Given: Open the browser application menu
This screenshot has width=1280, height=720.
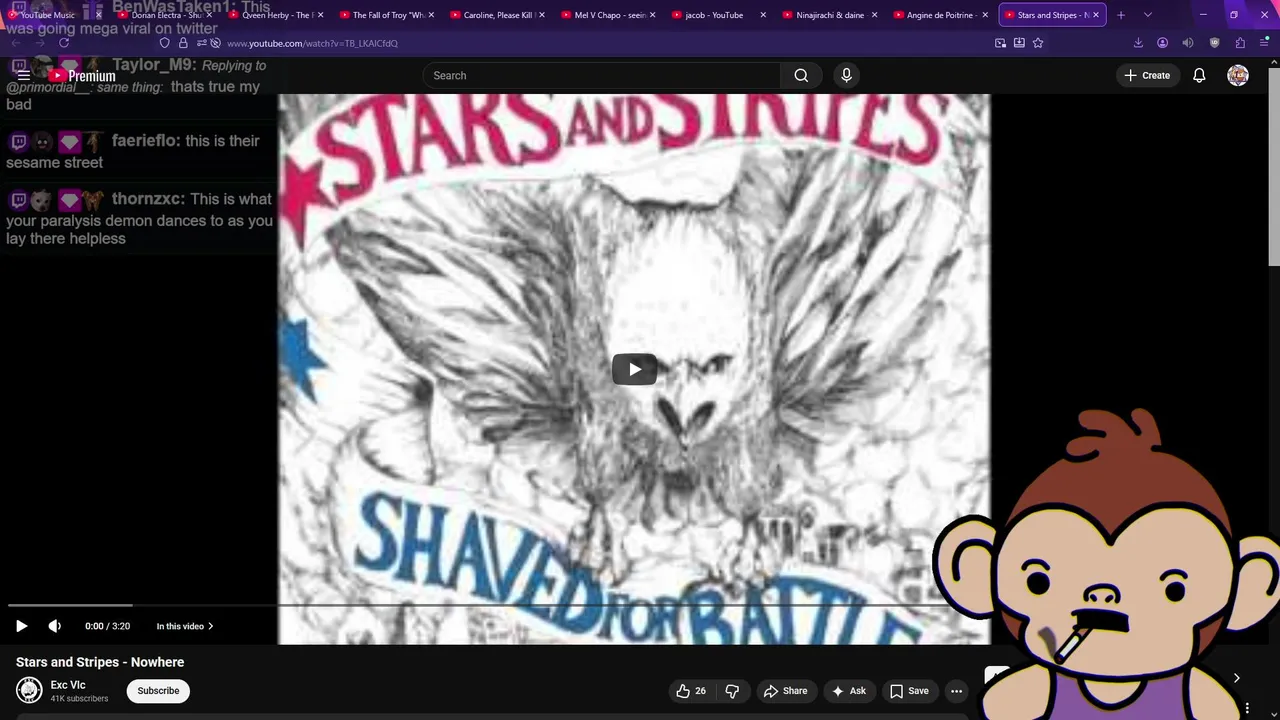Looking at the screenshot, I should pos(1265,43).
